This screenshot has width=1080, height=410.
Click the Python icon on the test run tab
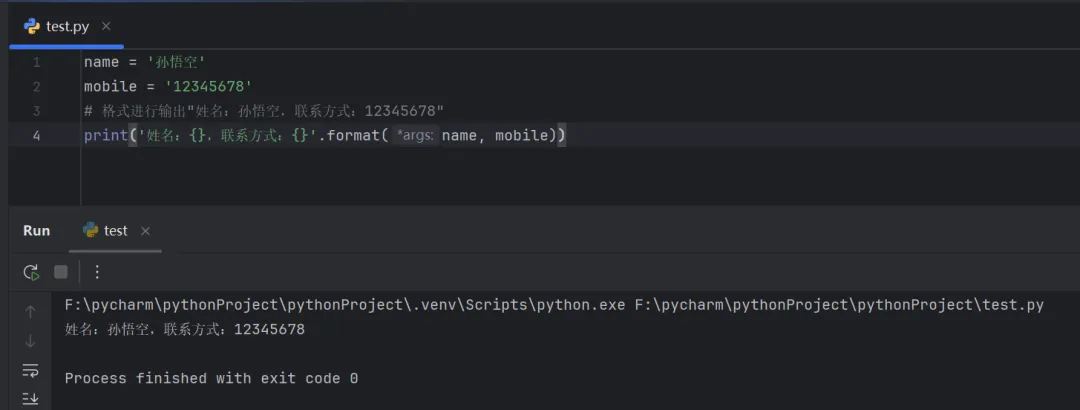click(91, 231)
